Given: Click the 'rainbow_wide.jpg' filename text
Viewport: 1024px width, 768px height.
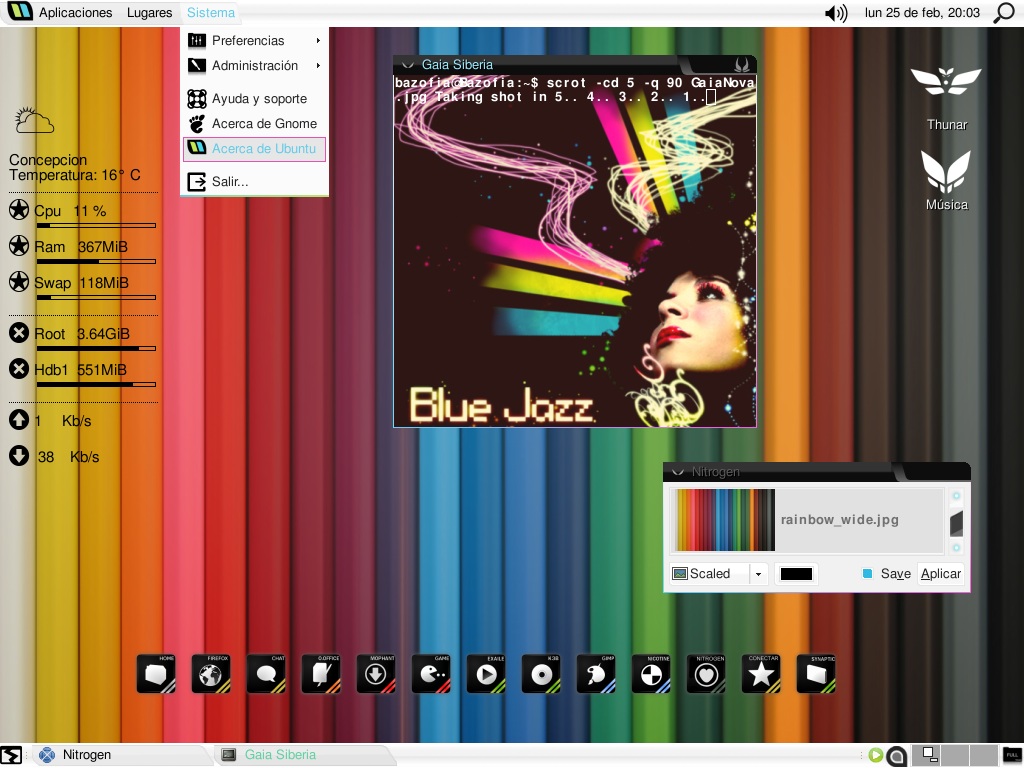Looking at the screenshot, I should click(839, 520).
